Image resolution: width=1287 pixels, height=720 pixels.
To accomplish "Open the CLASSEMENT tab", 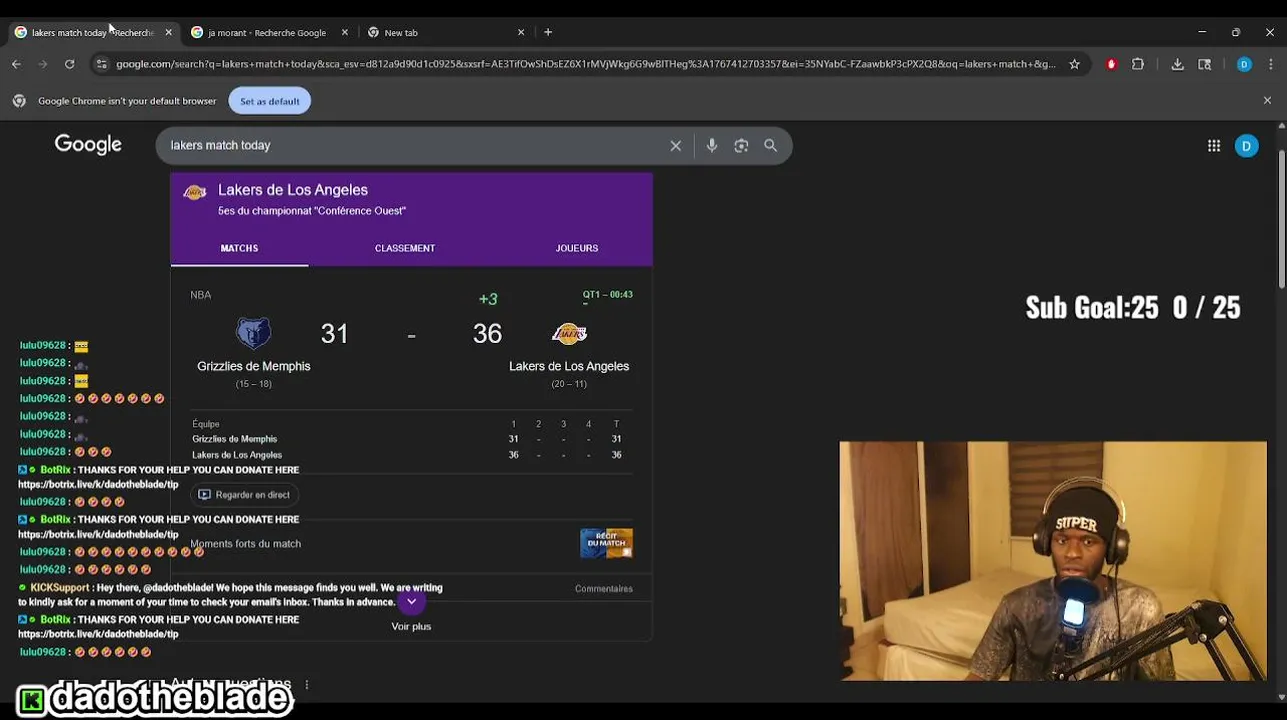I will point(405,248).
